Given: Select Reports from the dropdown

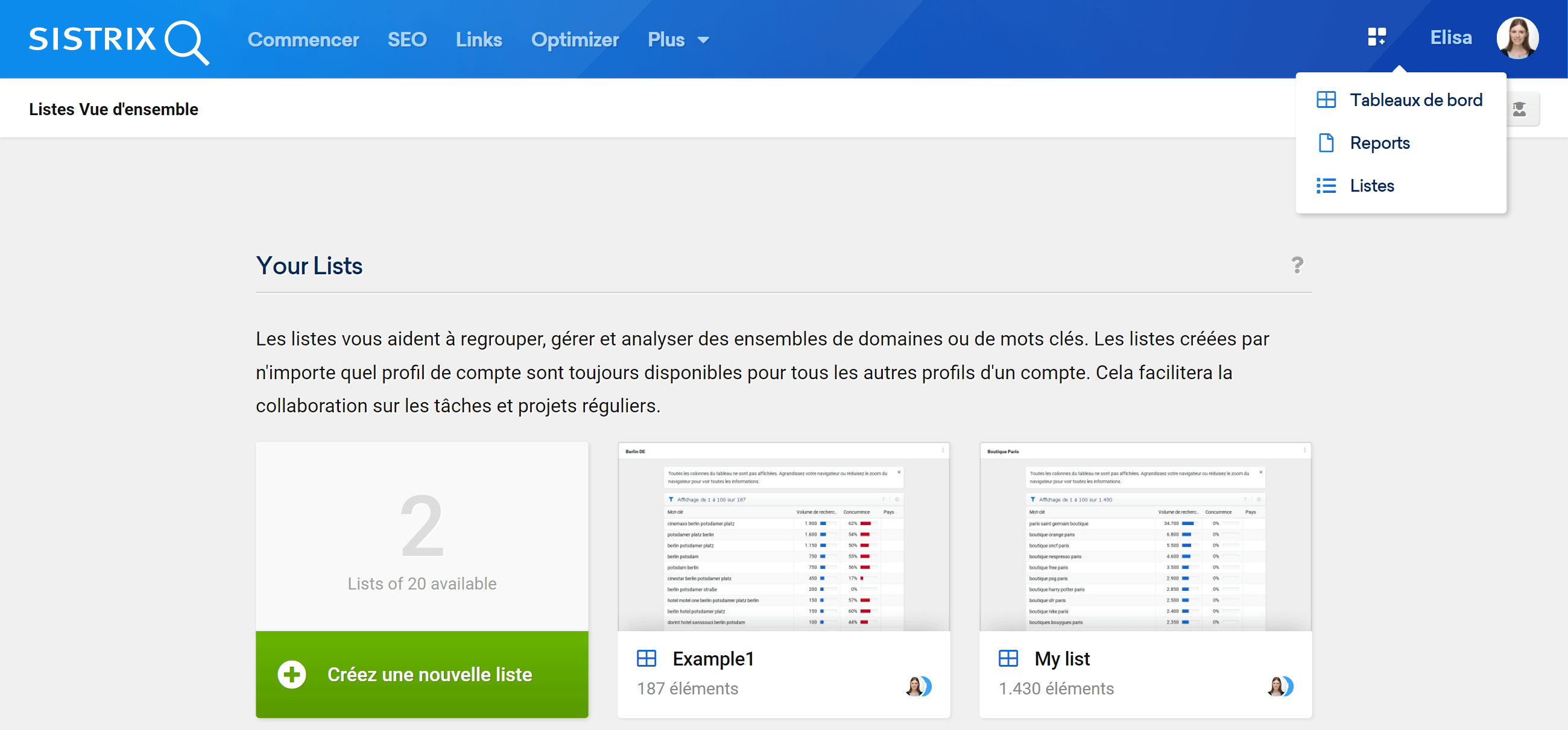Looking at the screenshot, I should 1400,143.
